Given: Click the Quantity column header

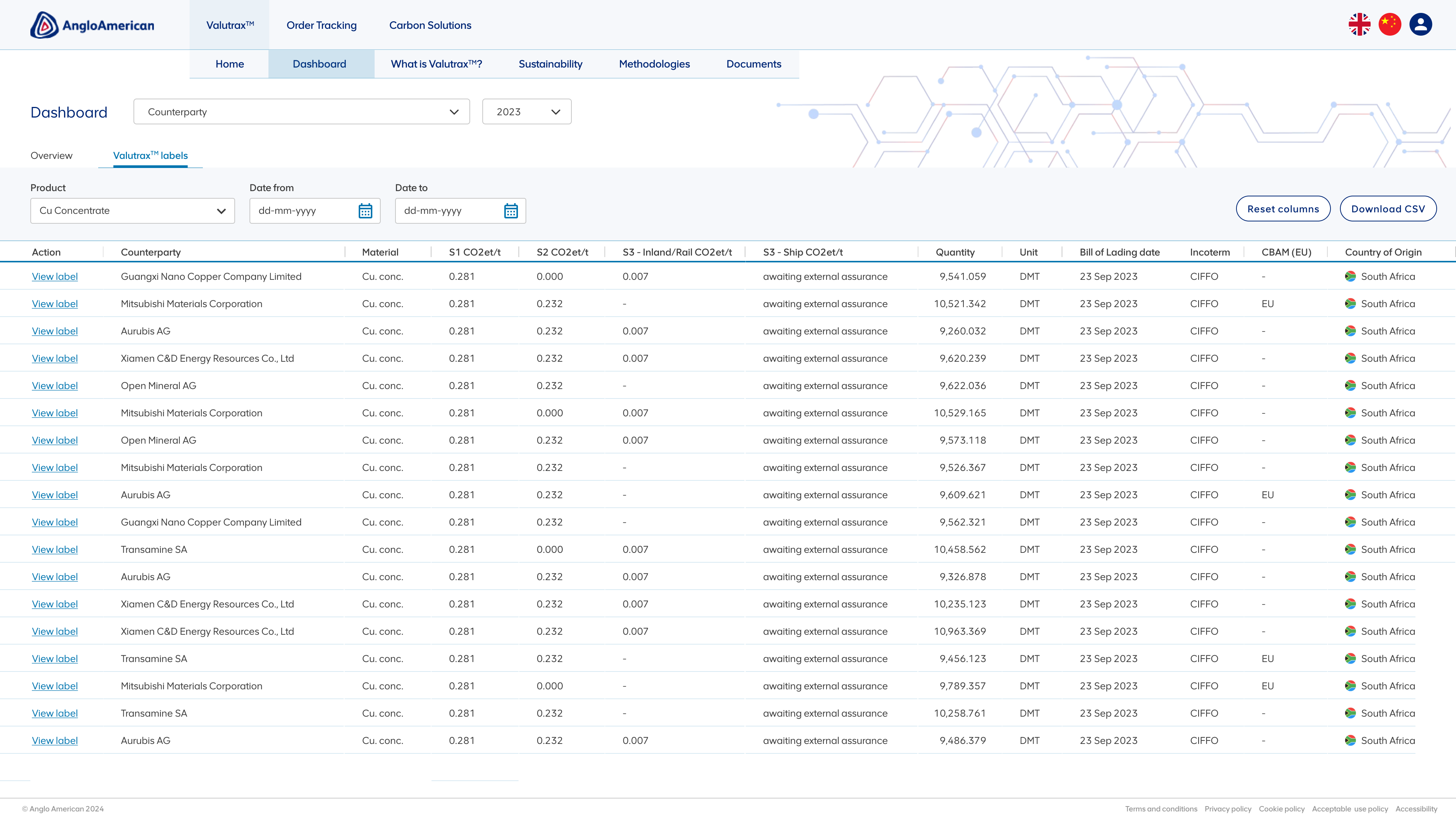Looking at the screenshot, I should click(x=955, y=252).
